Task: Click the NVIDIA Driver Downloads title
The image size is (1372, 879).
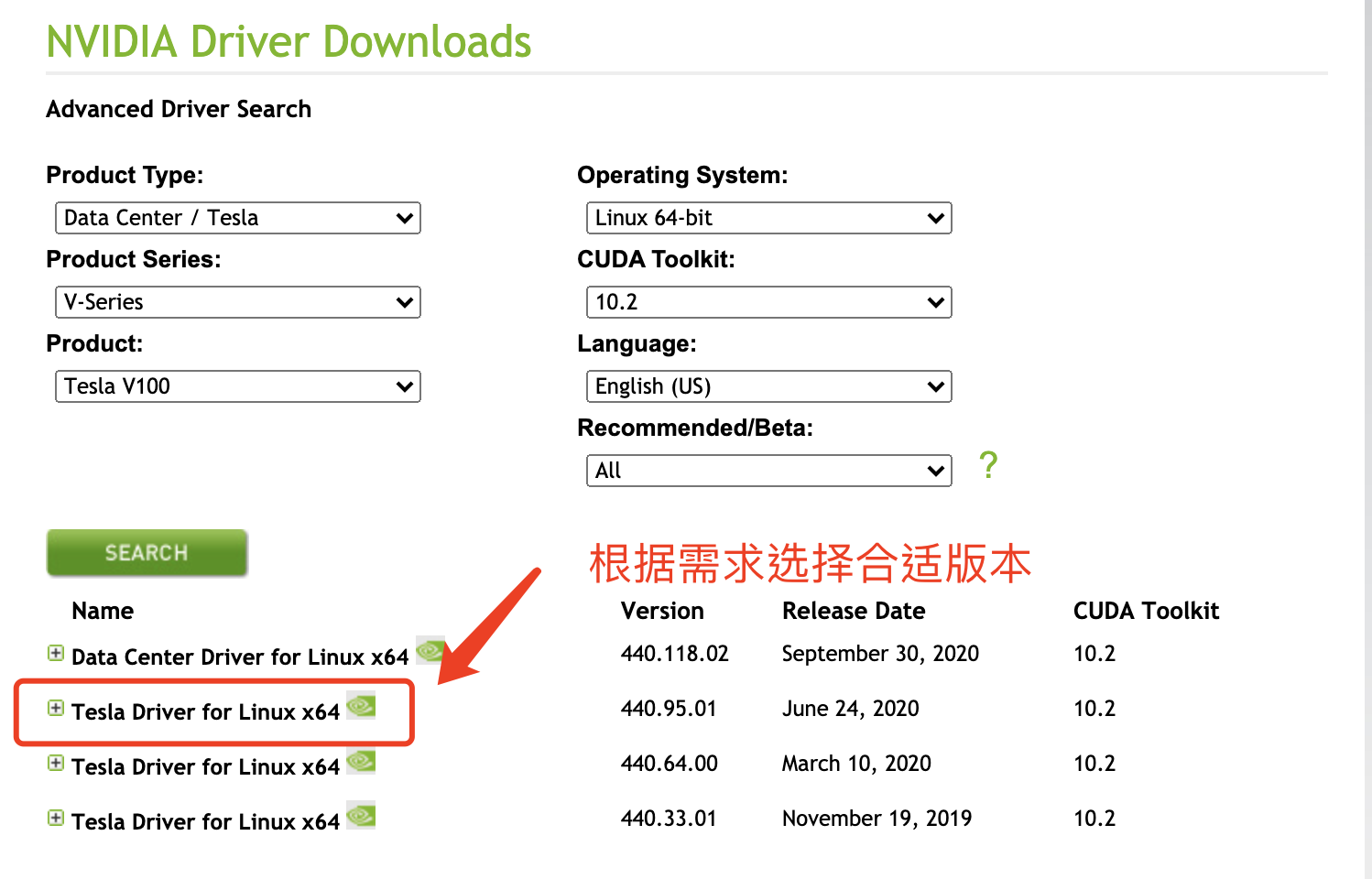Action: pyautogui.click(x=289, y=42)
